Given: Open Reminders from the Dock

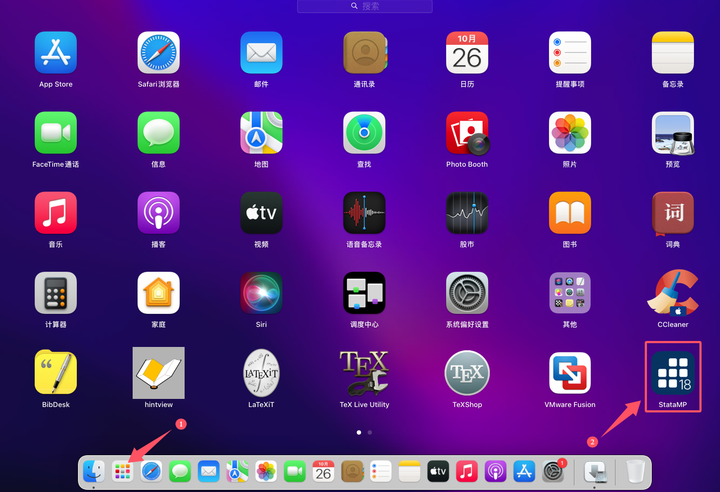Looking at the screenshot, I should 381,471.
